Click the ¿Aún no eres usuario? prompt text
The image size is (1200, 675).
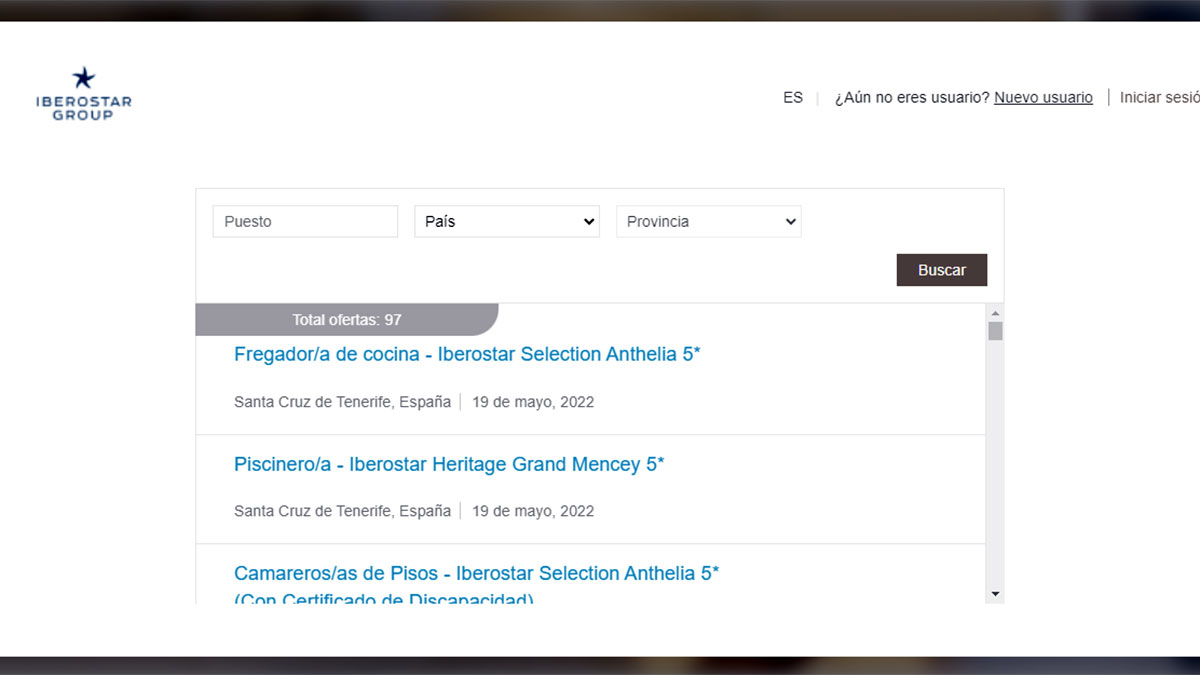[x=911, y=97]
